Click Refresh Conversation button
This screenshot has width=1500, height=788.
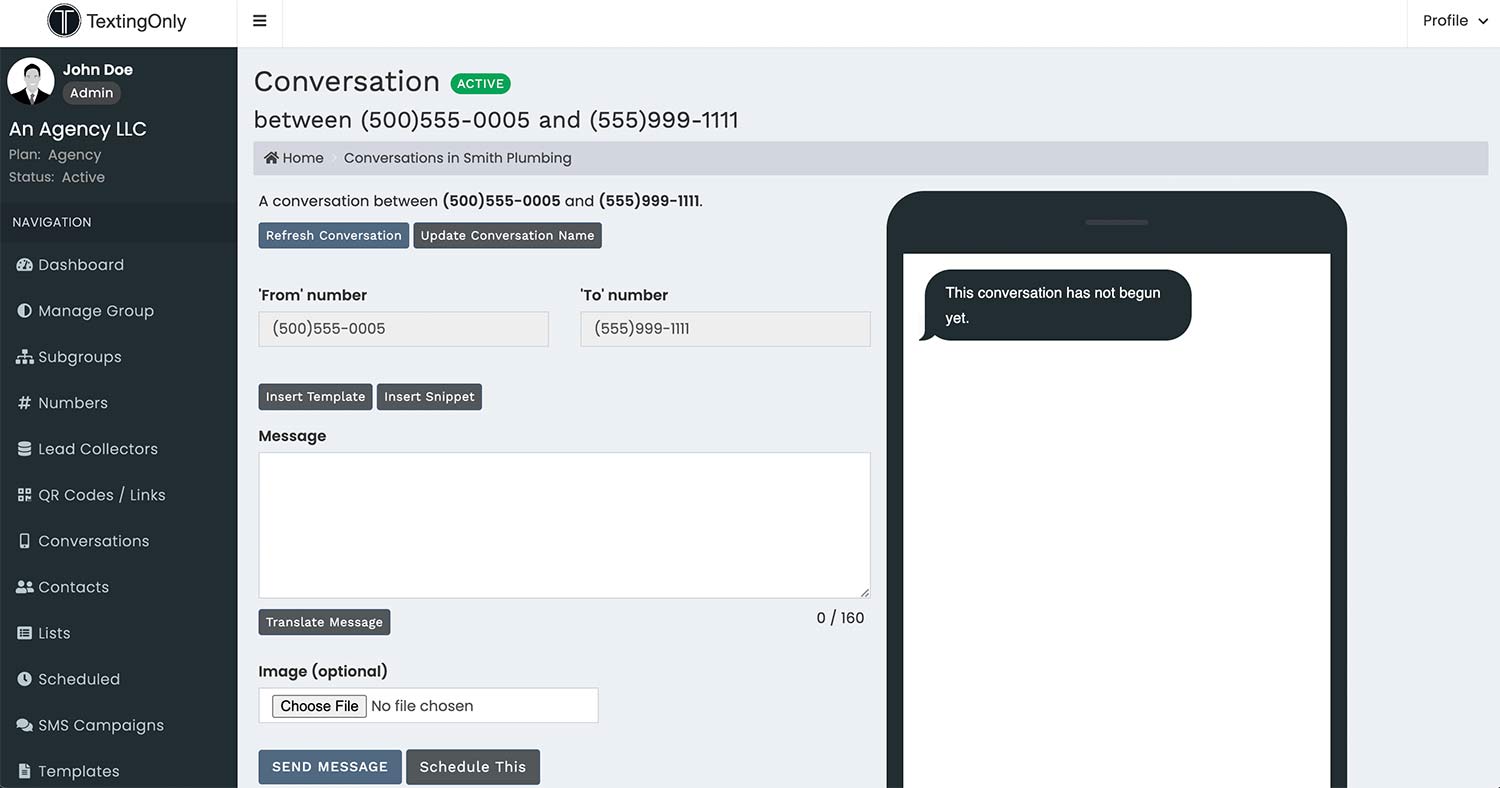point(333,236)
